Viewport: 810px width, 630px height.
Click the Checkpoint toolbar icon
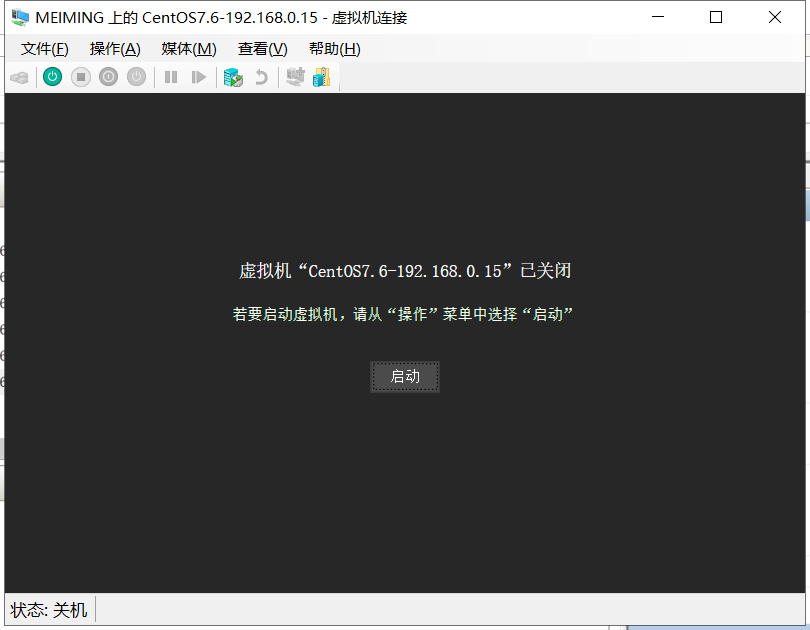[x=233, y=77]
